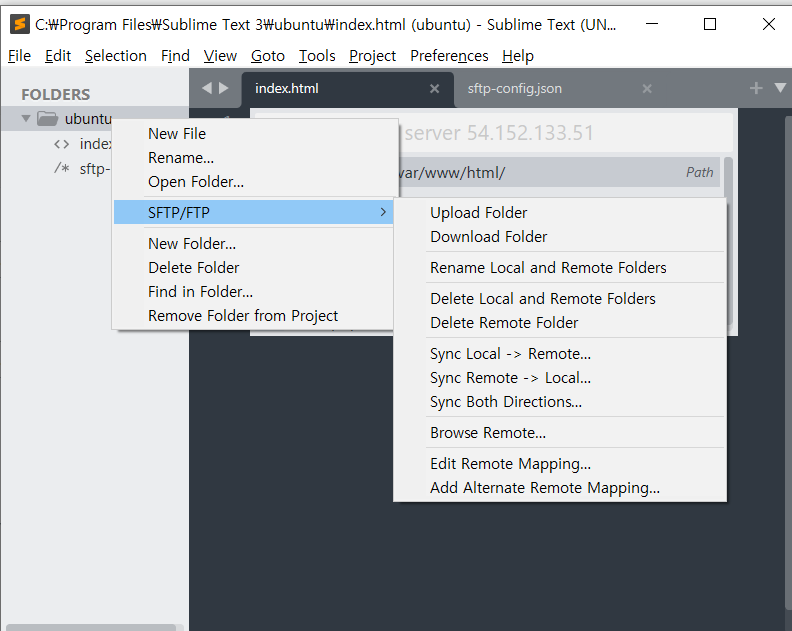Open the Tools menu
This screenshot has width=792, height=631.
point(317,56)
